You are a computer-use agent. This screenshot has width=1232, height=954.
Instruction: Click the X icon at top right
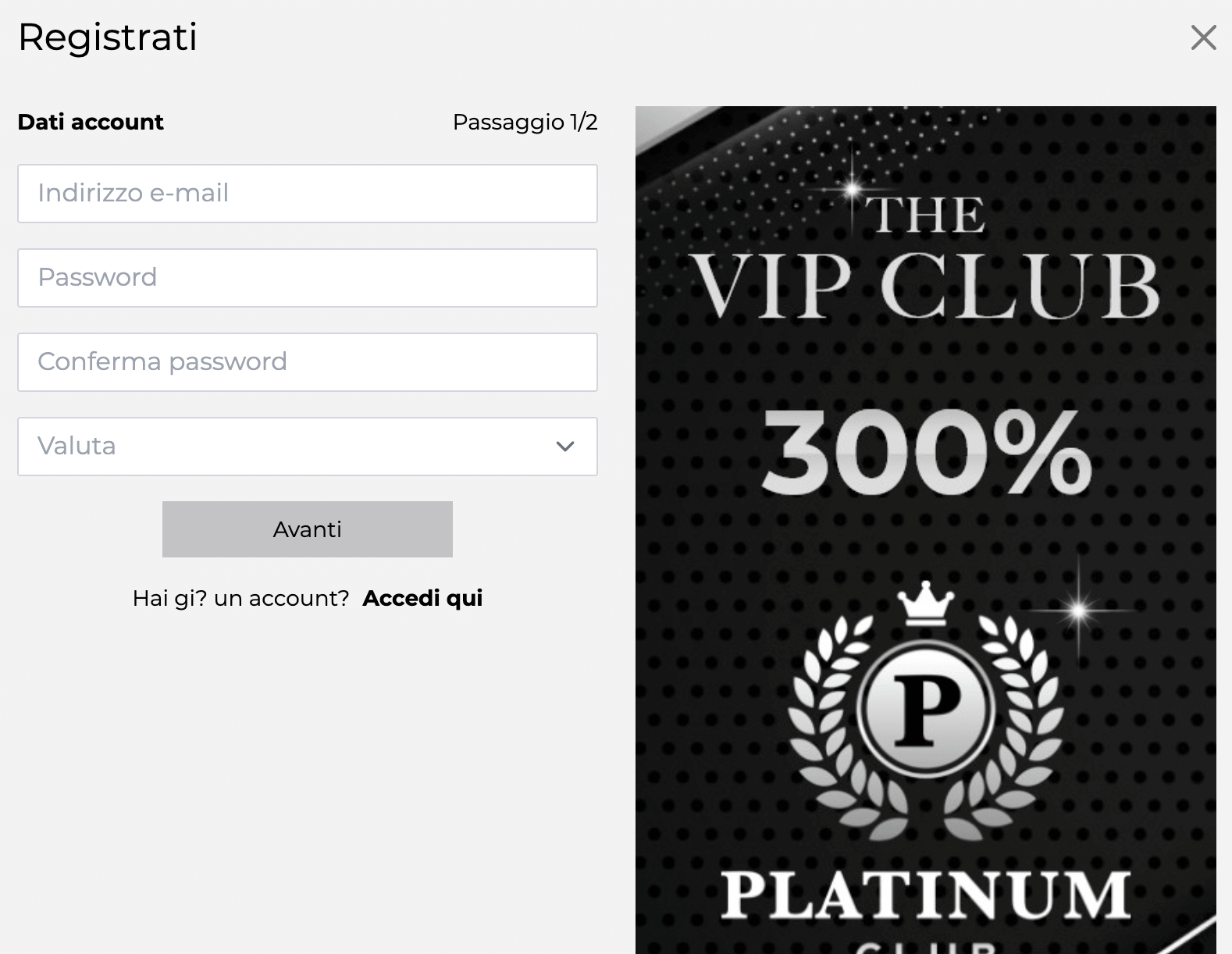tap(1202, 37)
